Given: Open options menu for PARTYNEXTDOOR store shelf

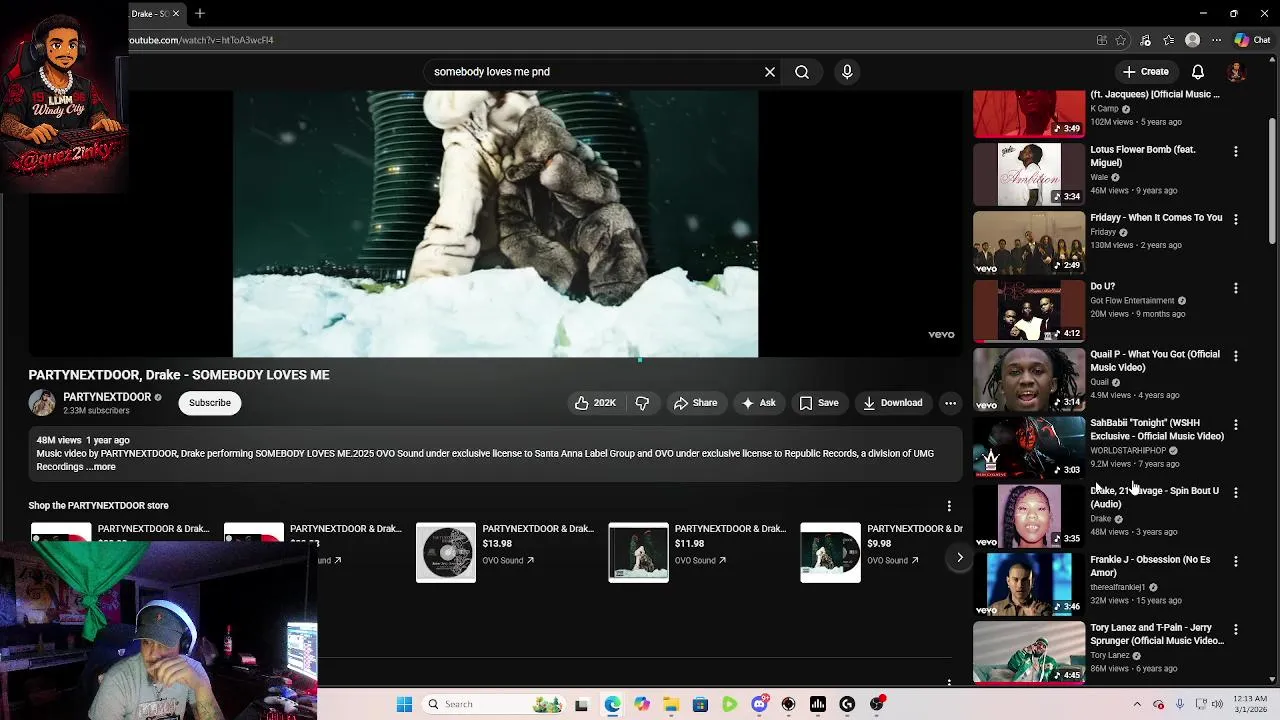Looking at the screenshot, I should point(949,506).
